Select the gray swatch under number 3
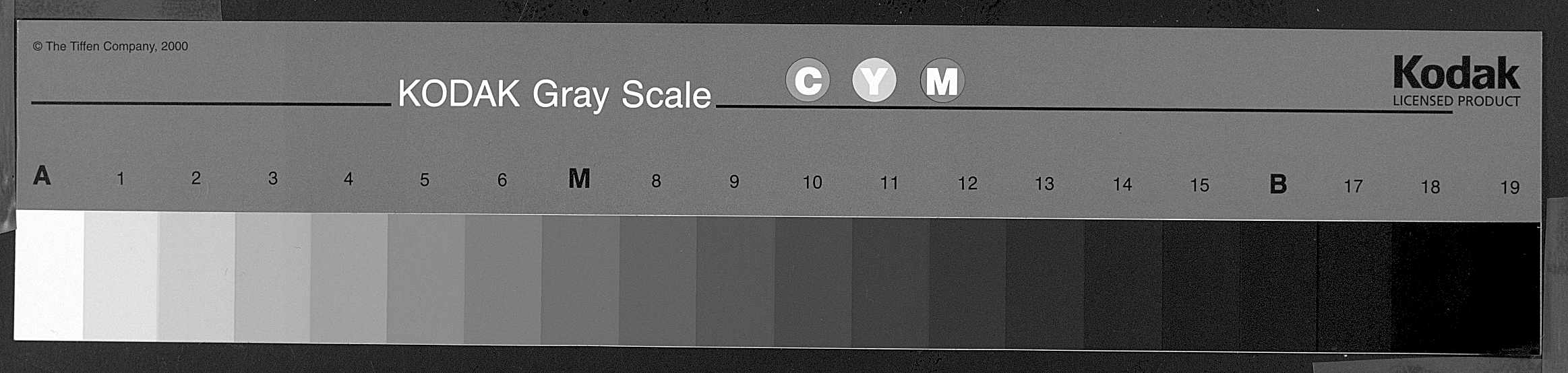The height and width of the screenshot is (373, 1568). (x=272, y=278)
